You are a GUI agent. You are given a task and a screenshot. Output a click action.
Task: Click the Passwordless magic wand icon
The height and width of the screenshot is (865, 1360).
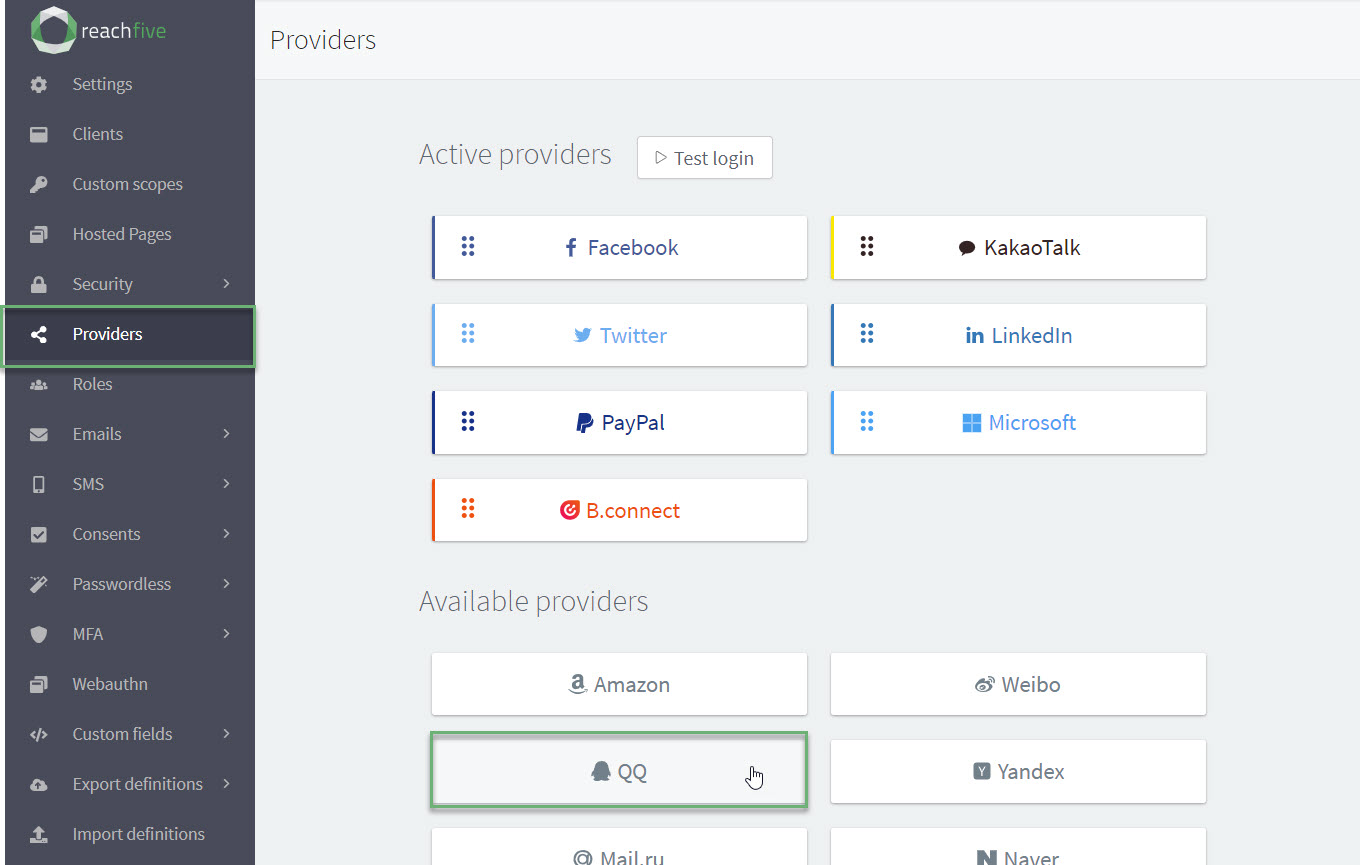[x=39, y=584]
